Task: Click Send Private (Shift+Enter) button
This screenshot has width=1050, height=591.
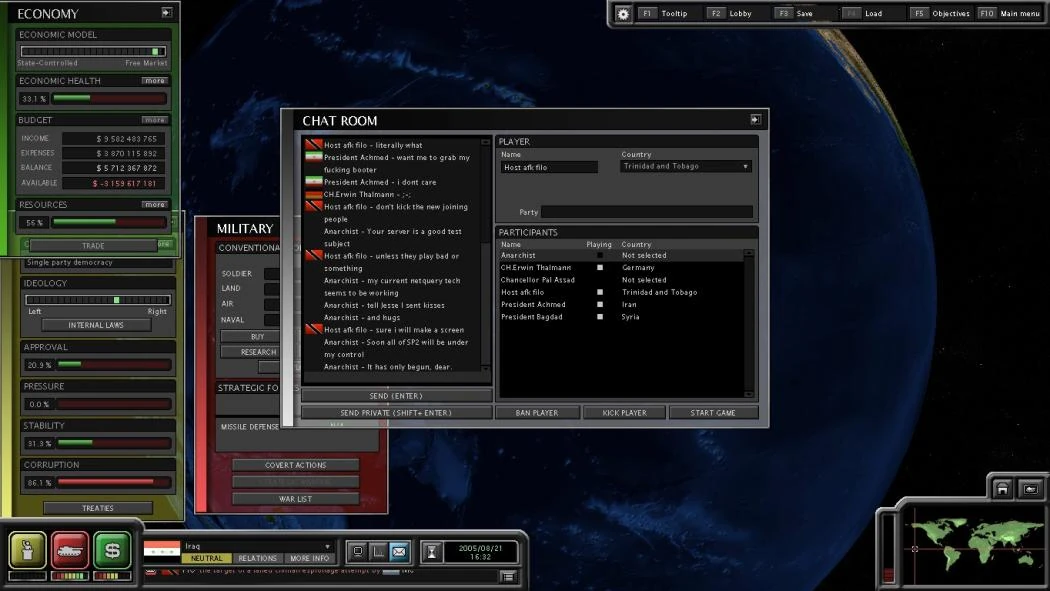Action: (396, 413)
